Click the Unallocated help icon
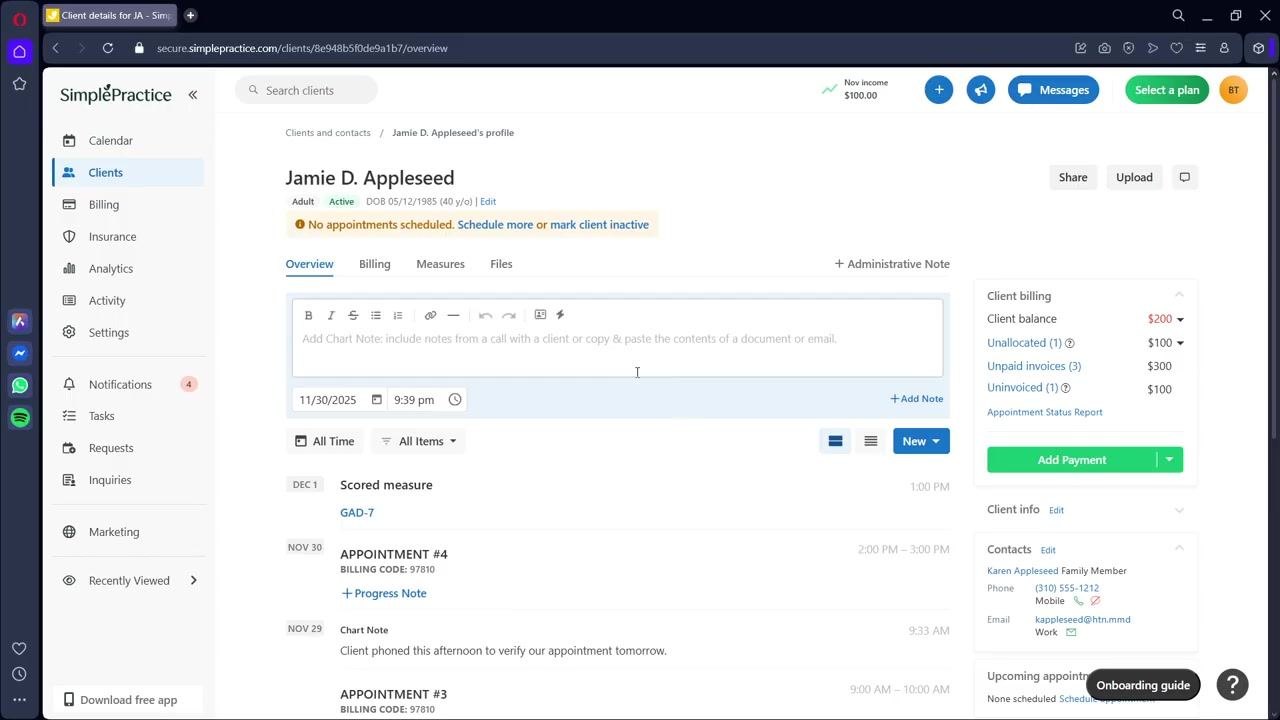Screen dimensions: 1280x720 click(1070, 343)
